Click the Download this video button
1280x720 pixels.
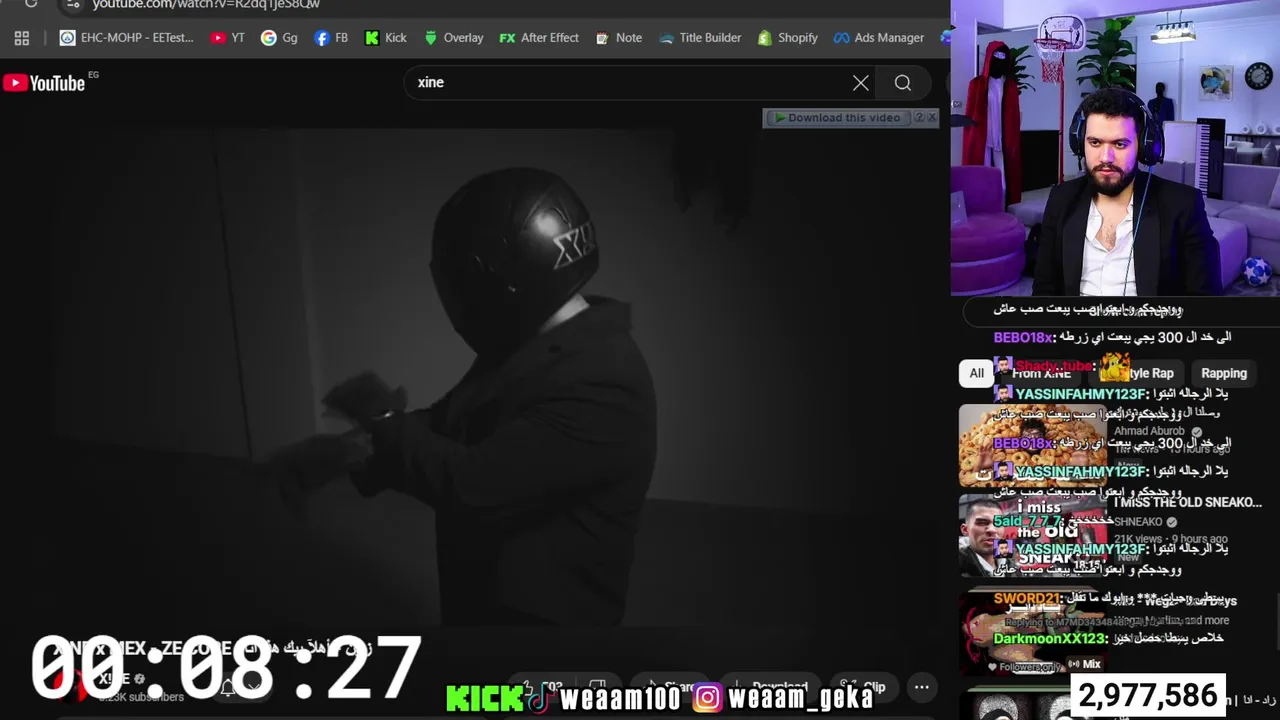[837, 118]
